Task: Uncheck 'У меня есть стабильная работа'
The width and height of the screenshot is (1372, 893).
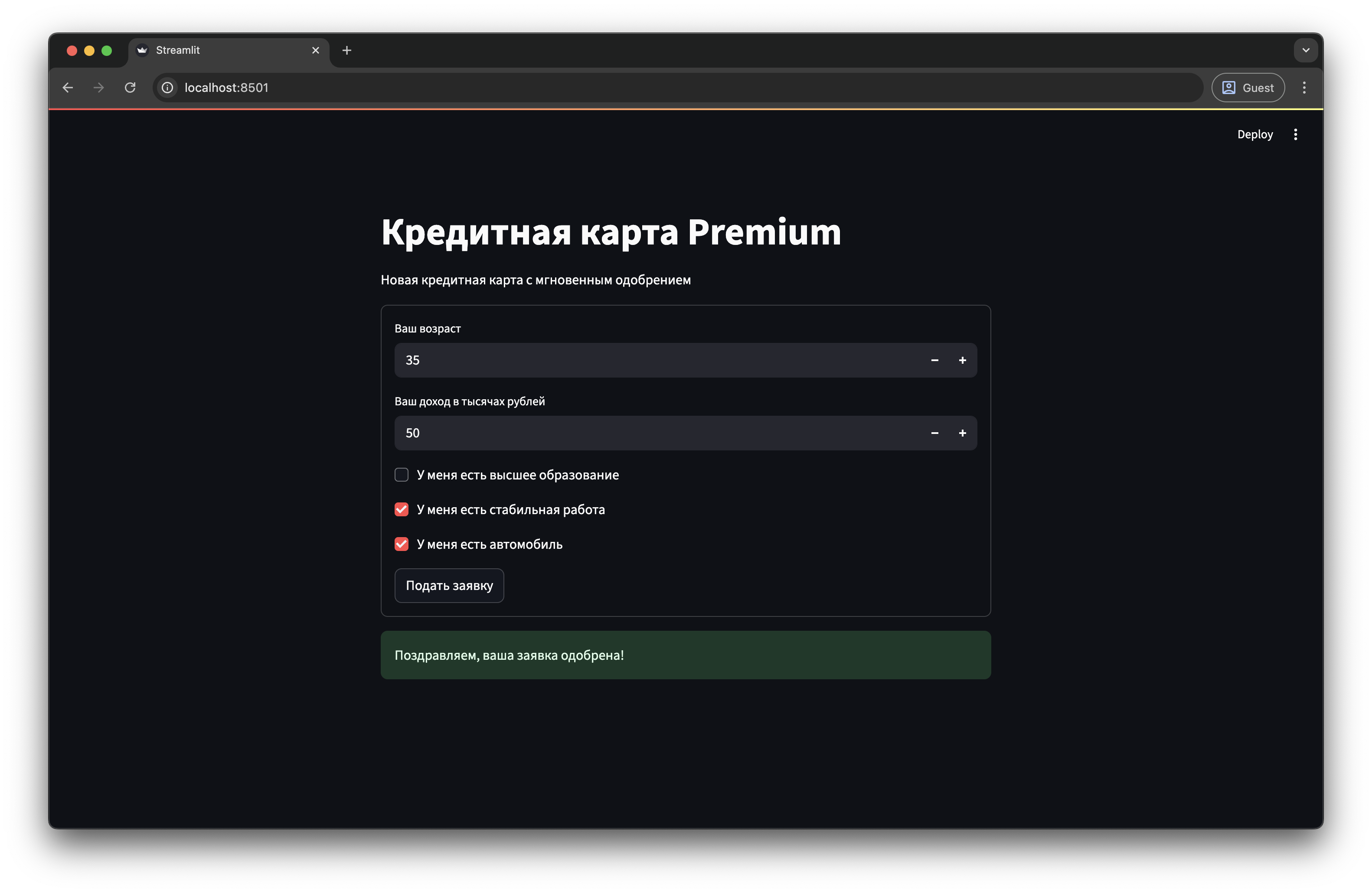Action: [x=401, y=509]
